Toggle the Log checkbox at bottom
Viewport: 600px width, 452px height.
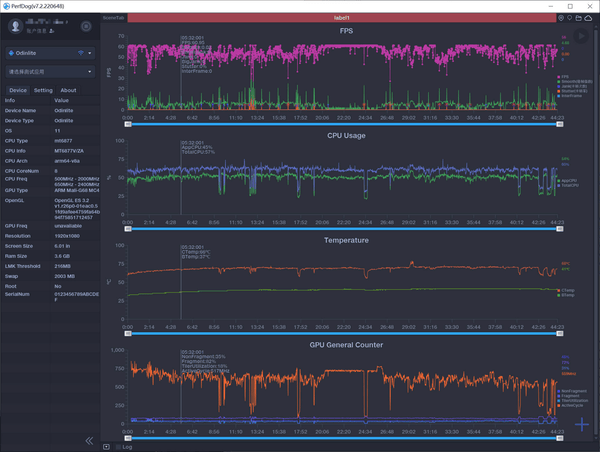pyautogui.click(x=116, y=446)
